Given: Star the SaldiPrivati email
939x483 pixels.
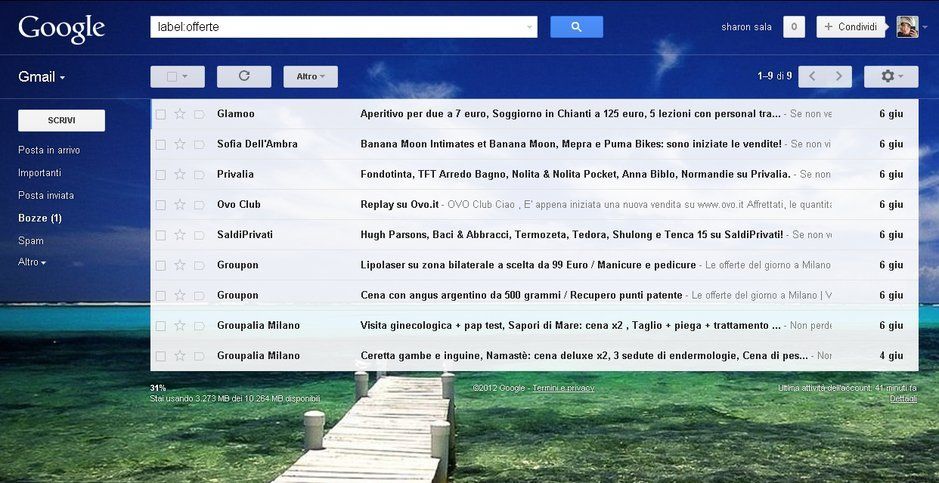Looking at the screenshot, I should coord(180,235).
